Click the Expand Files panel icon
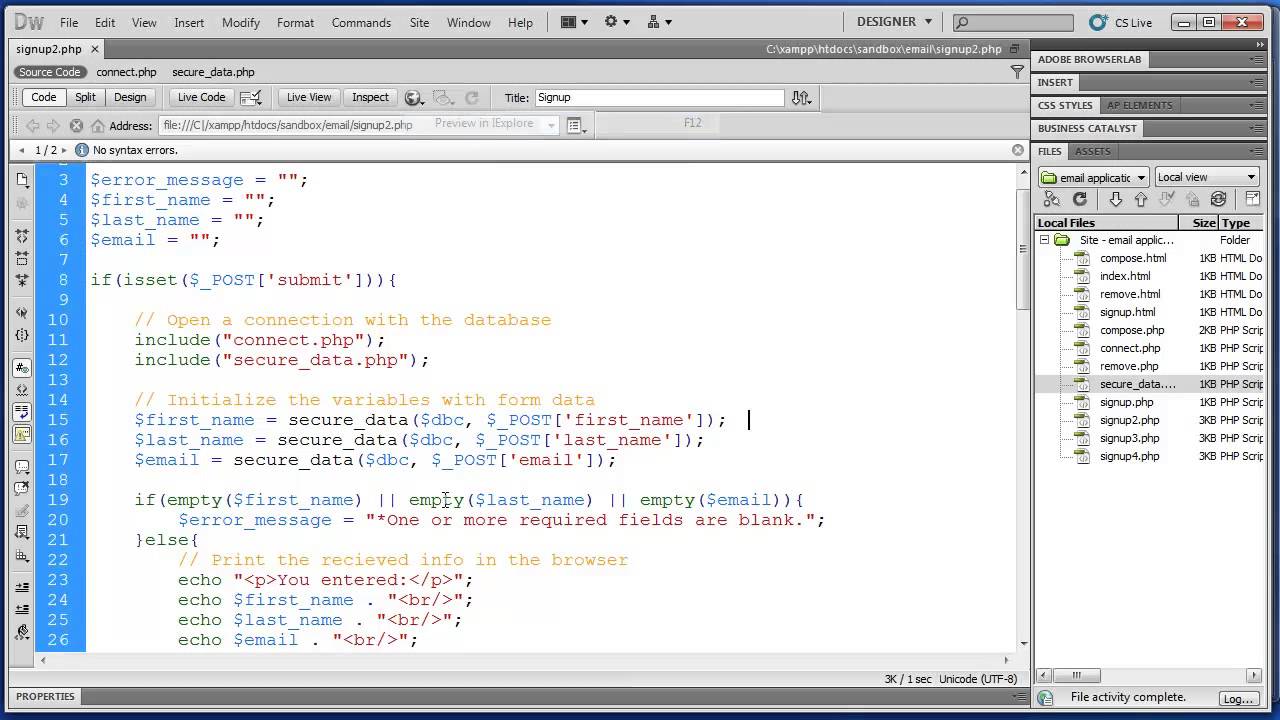Image resolution: width=1280 pixels, height=720 pixels. coord(1252,199)
